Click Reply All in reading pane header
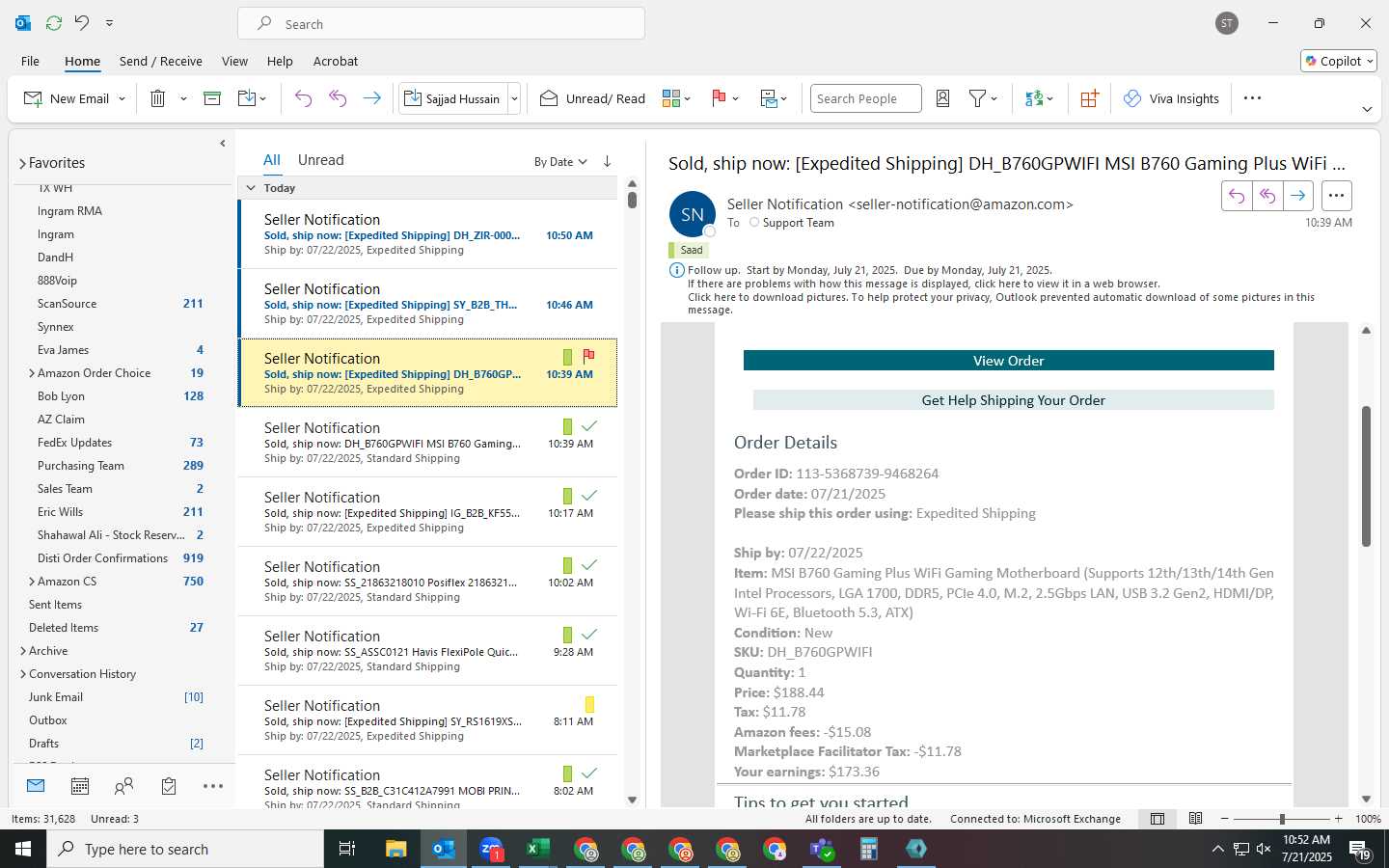 [x=1267, y=196]
